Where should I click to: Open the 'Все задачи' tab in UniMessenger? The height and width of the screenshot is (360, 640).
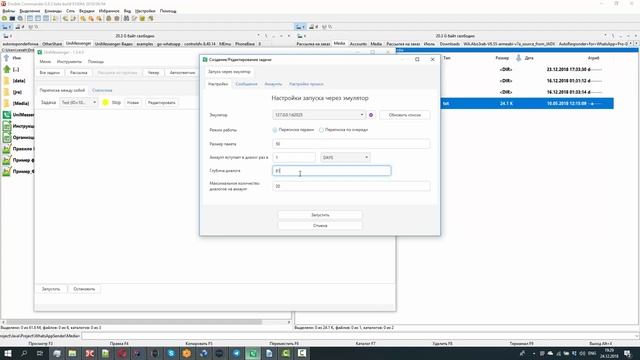[50, 73]
